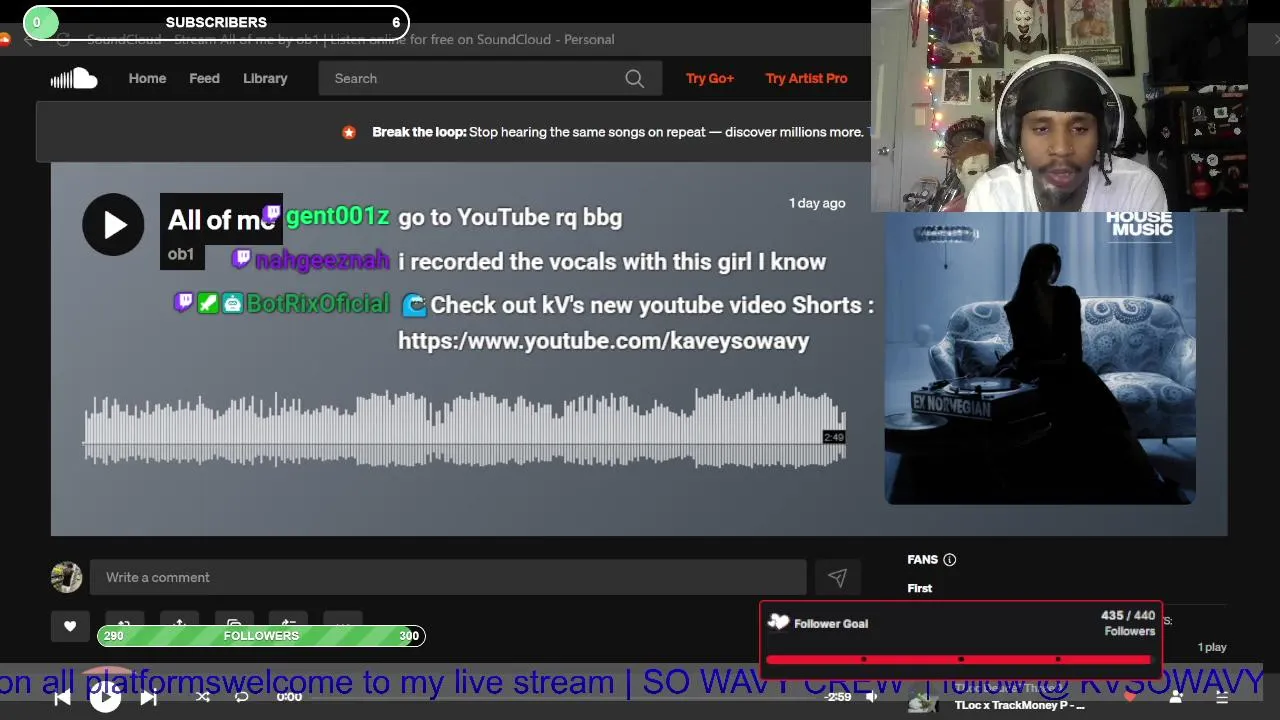
Task: Click the 2:49 track duration label
Action: [834, 437]
